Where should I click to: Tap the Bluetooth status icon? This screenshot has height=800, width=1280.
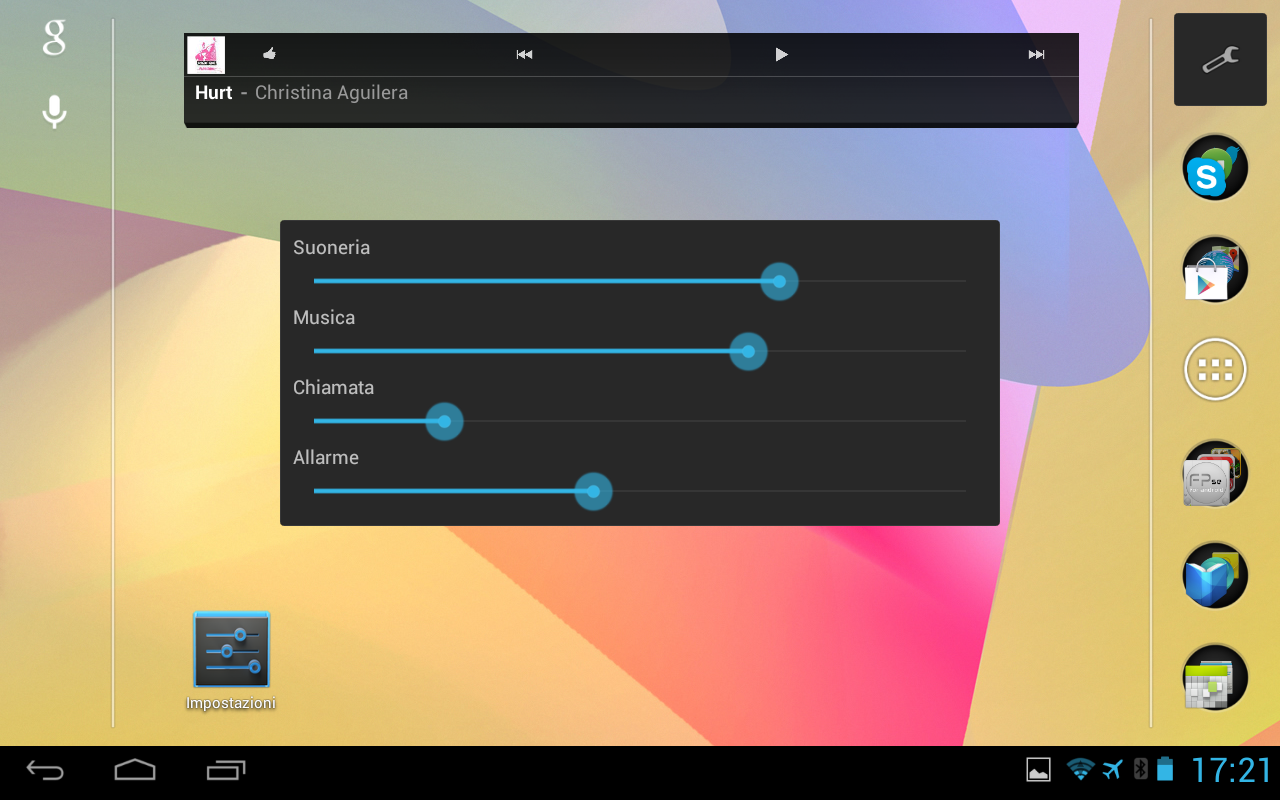pos(1140,769)
